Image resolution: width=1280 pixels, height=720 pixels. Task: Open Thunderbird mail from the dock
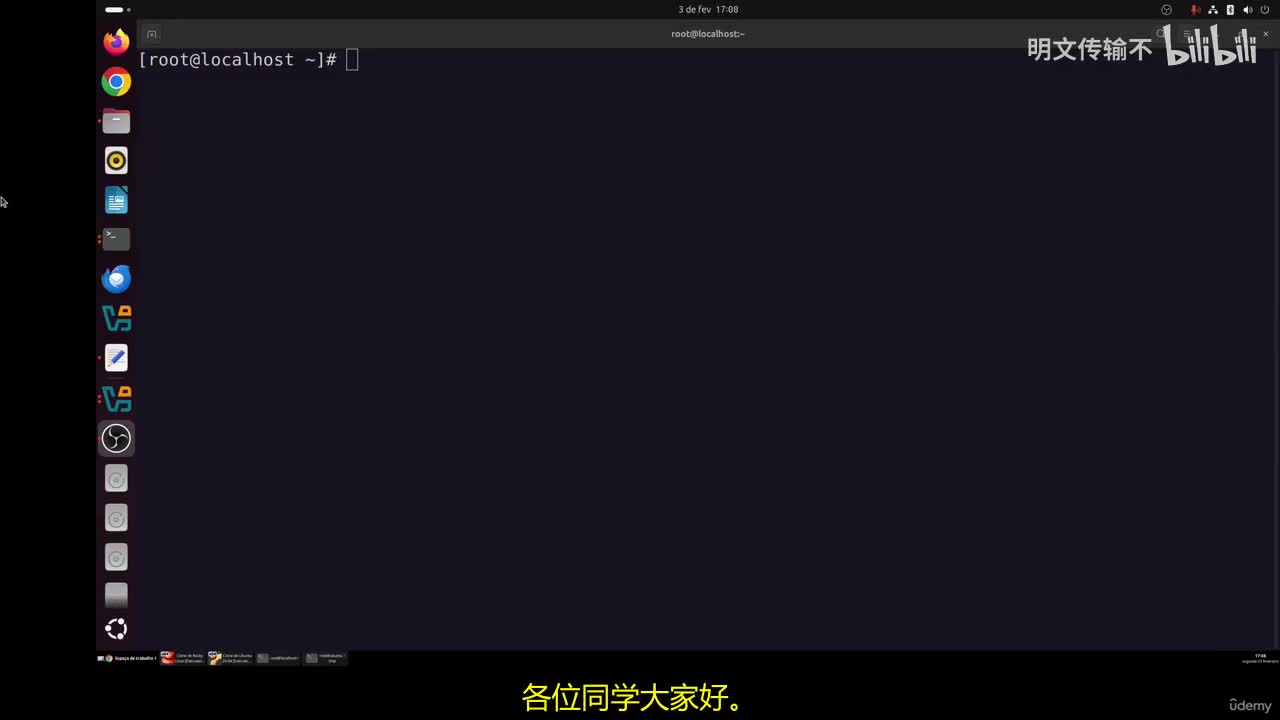click(116, 279)
